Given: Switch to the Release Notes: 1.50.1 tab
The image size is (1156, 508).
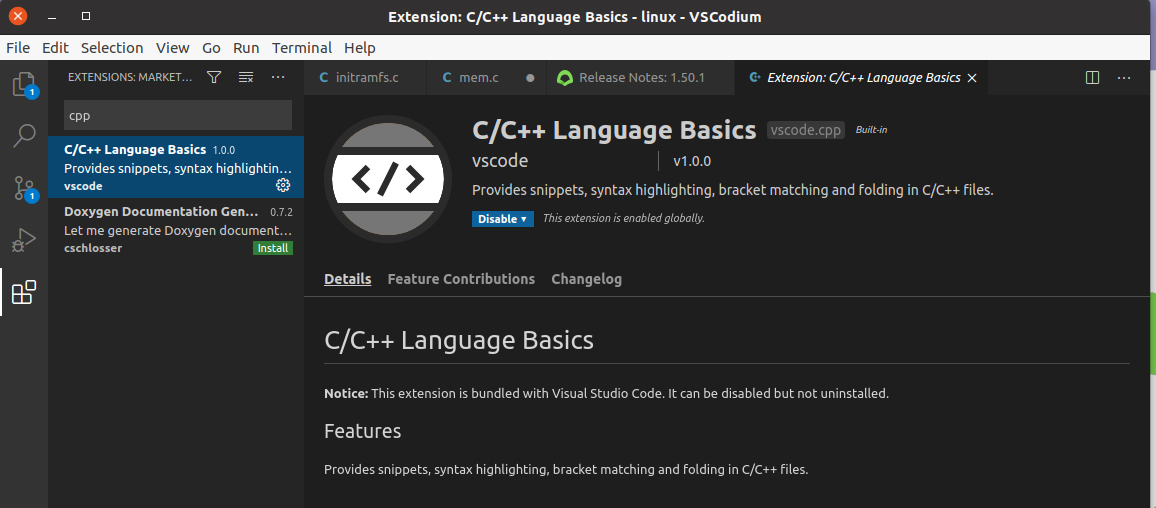Looking at the screenshot, I should click(x=641, y=77).
